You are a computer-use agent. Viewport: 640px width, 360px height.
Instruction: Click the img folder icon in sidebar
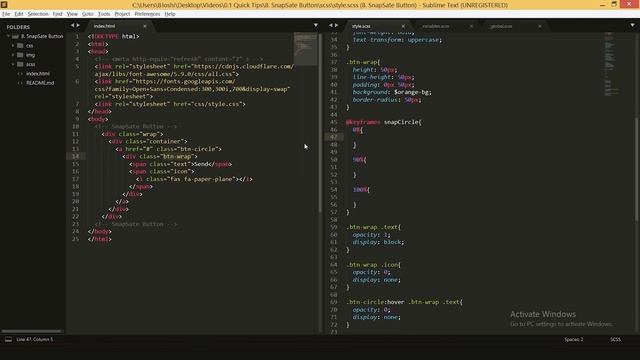point(20,55)
